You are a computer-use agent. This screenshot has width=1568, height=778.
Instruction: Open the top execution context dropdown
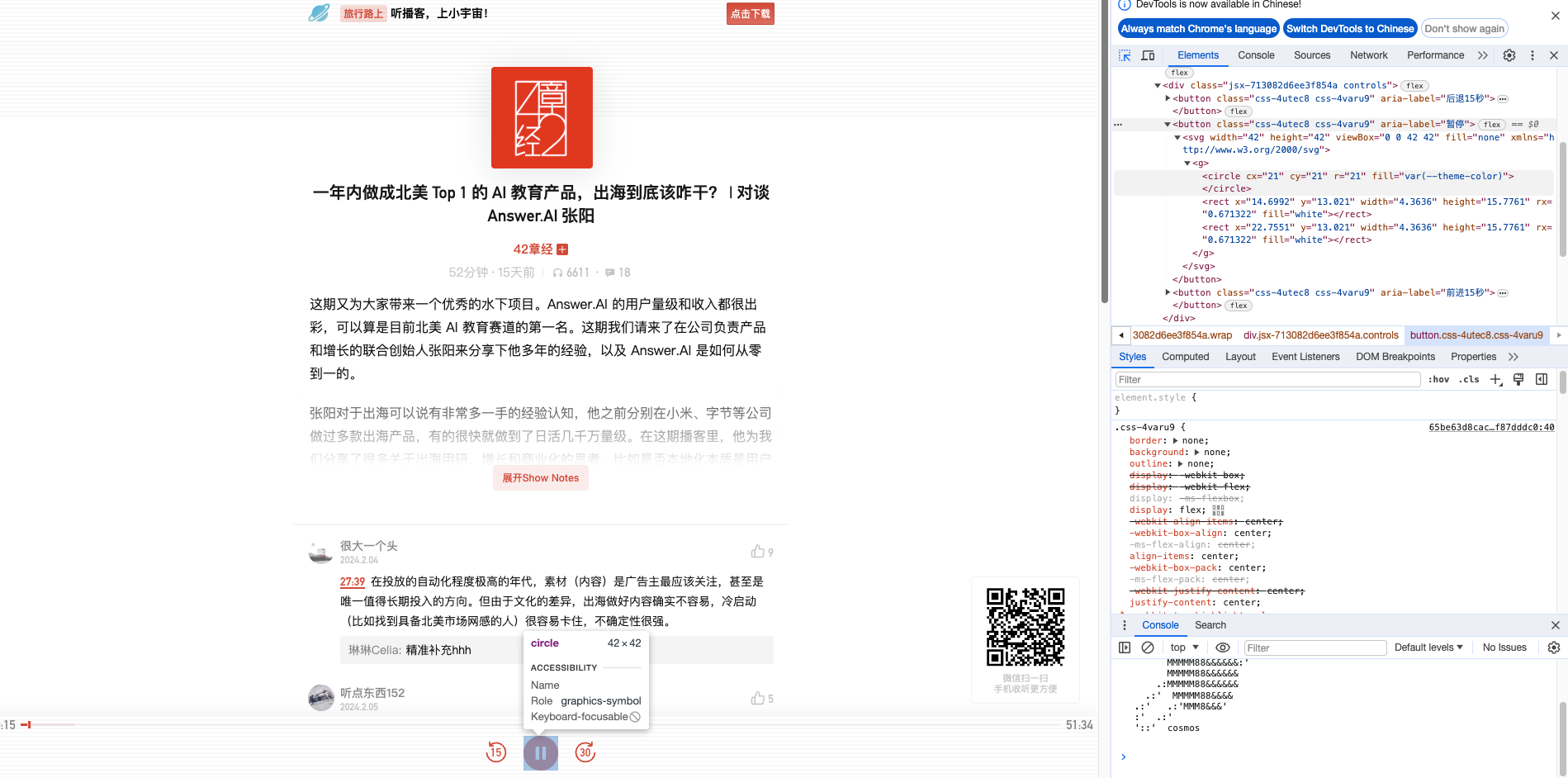pyautogui.click(x=1184, y=648)
